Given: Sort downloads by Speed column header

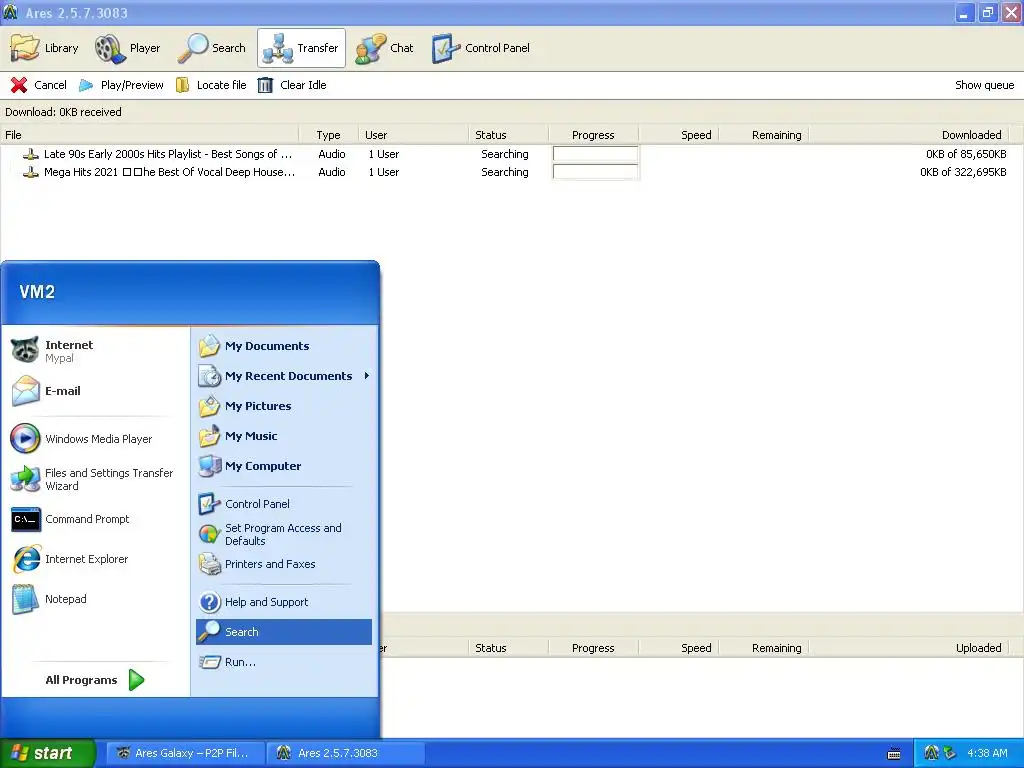Looking at the screenshot, I should 679,135.
